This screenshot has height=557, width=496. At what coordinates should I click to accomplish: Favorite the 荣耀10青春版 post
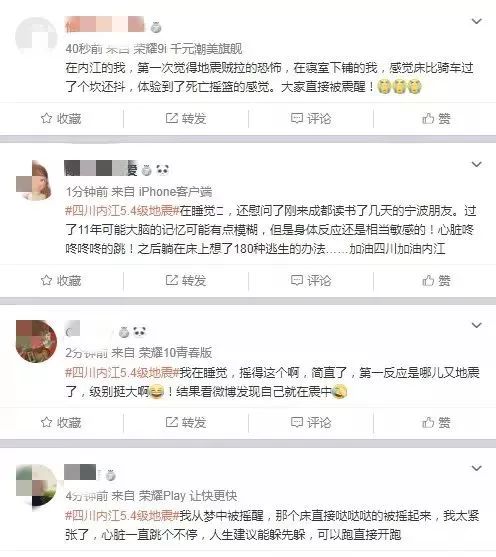[61, 422]
